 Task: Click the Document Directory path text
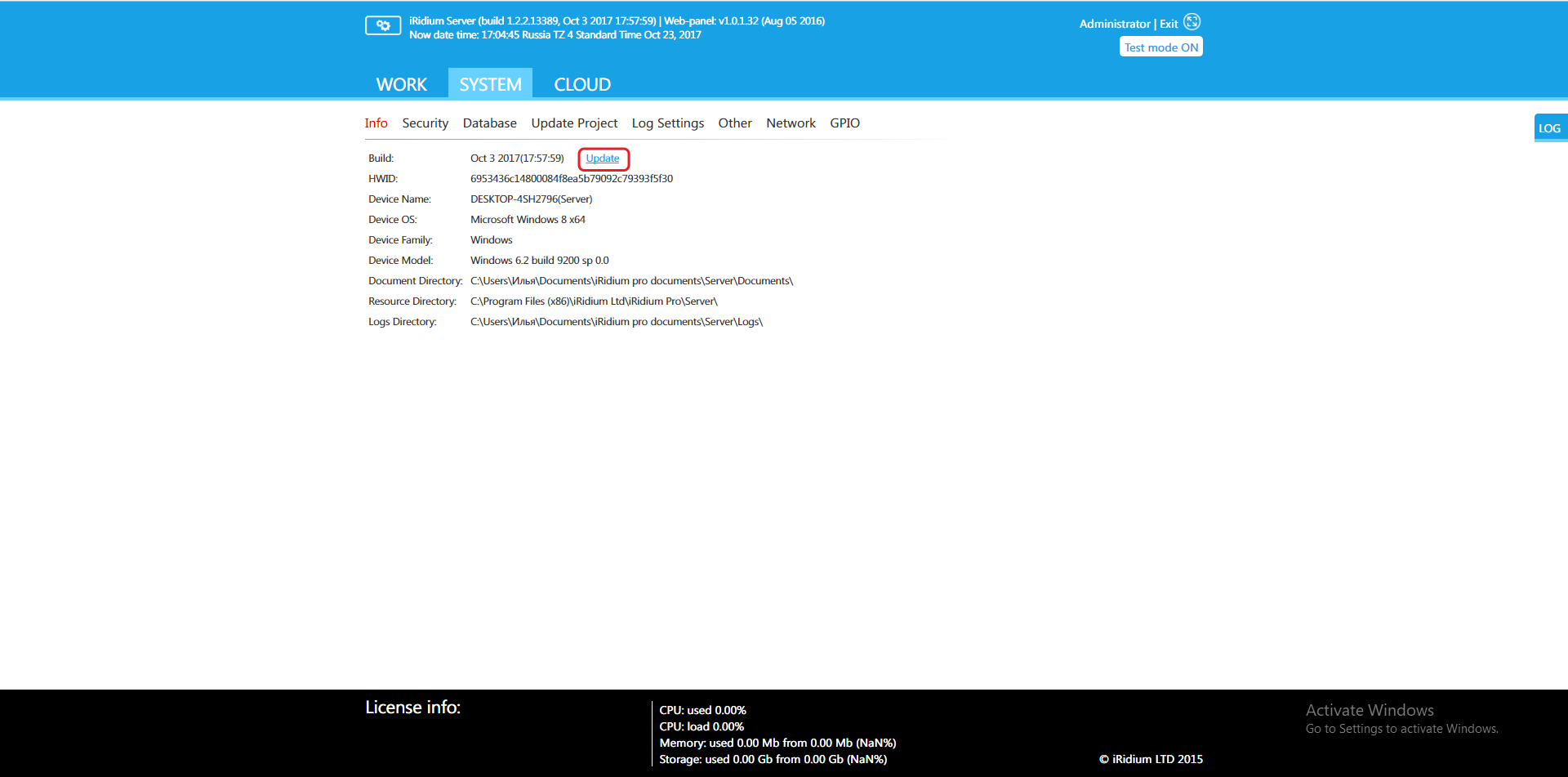point(631,281)
